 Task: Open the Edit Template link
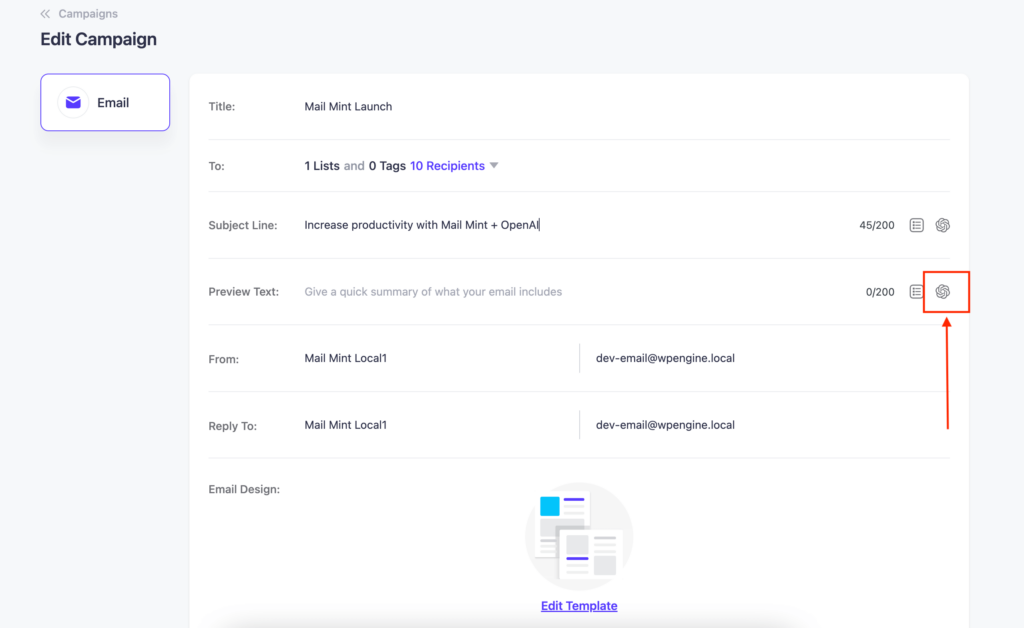(579, 606)
